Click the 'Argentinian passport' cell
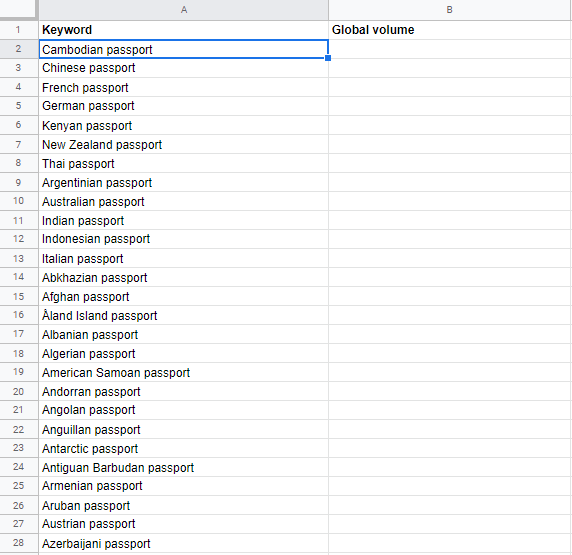572x555 pixels. [x=183, y=182]
